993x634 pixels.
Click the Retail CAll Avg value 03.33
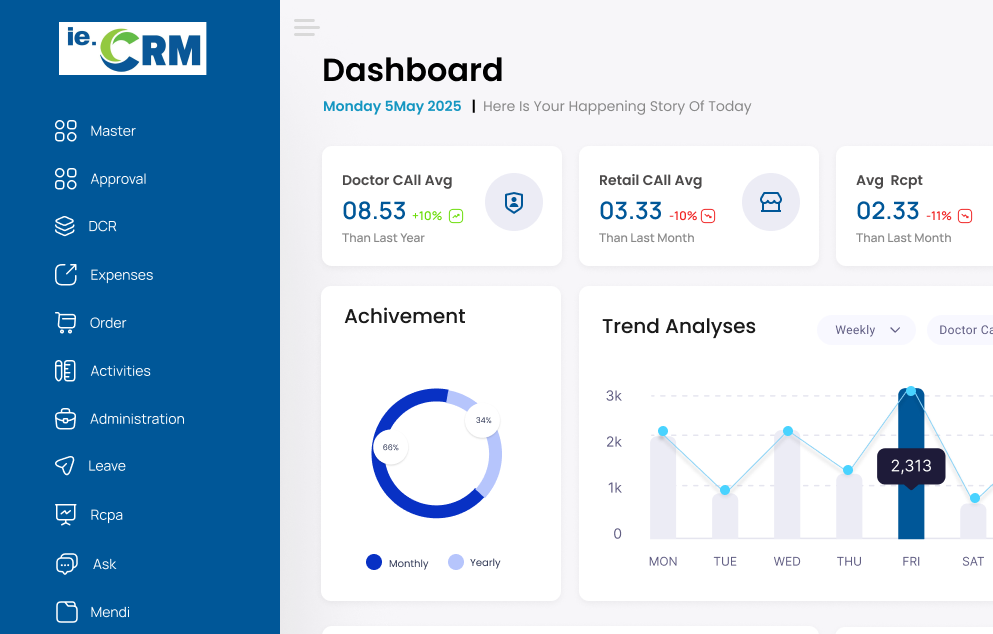(x=631, y=211)
